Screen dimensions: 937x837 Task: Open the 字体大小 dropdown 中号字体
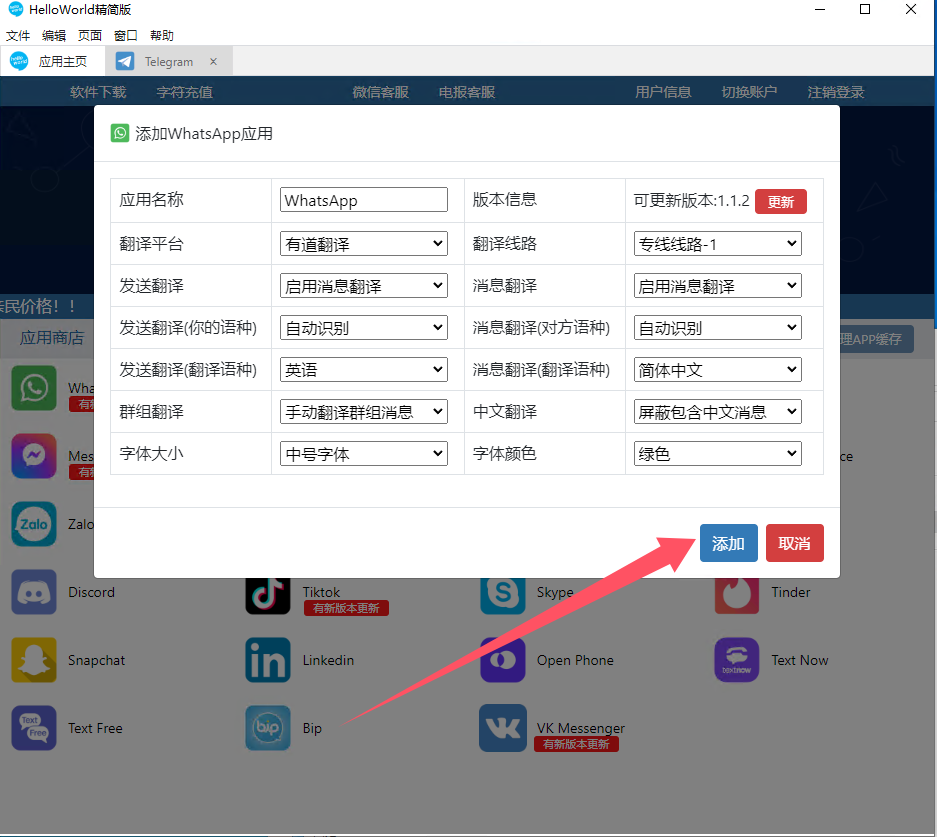click(x=363, y=453)
